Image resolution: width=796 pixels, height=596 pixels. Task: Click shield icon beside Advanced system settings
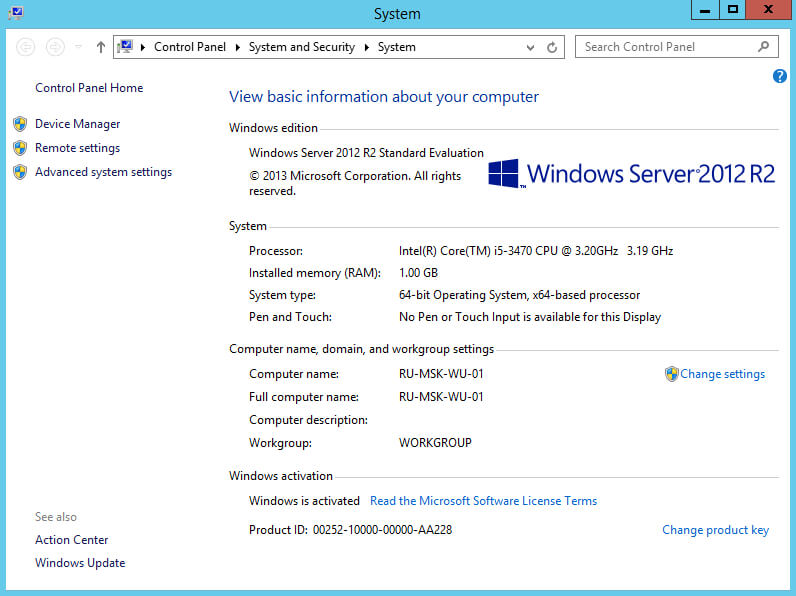click(20, 172)
